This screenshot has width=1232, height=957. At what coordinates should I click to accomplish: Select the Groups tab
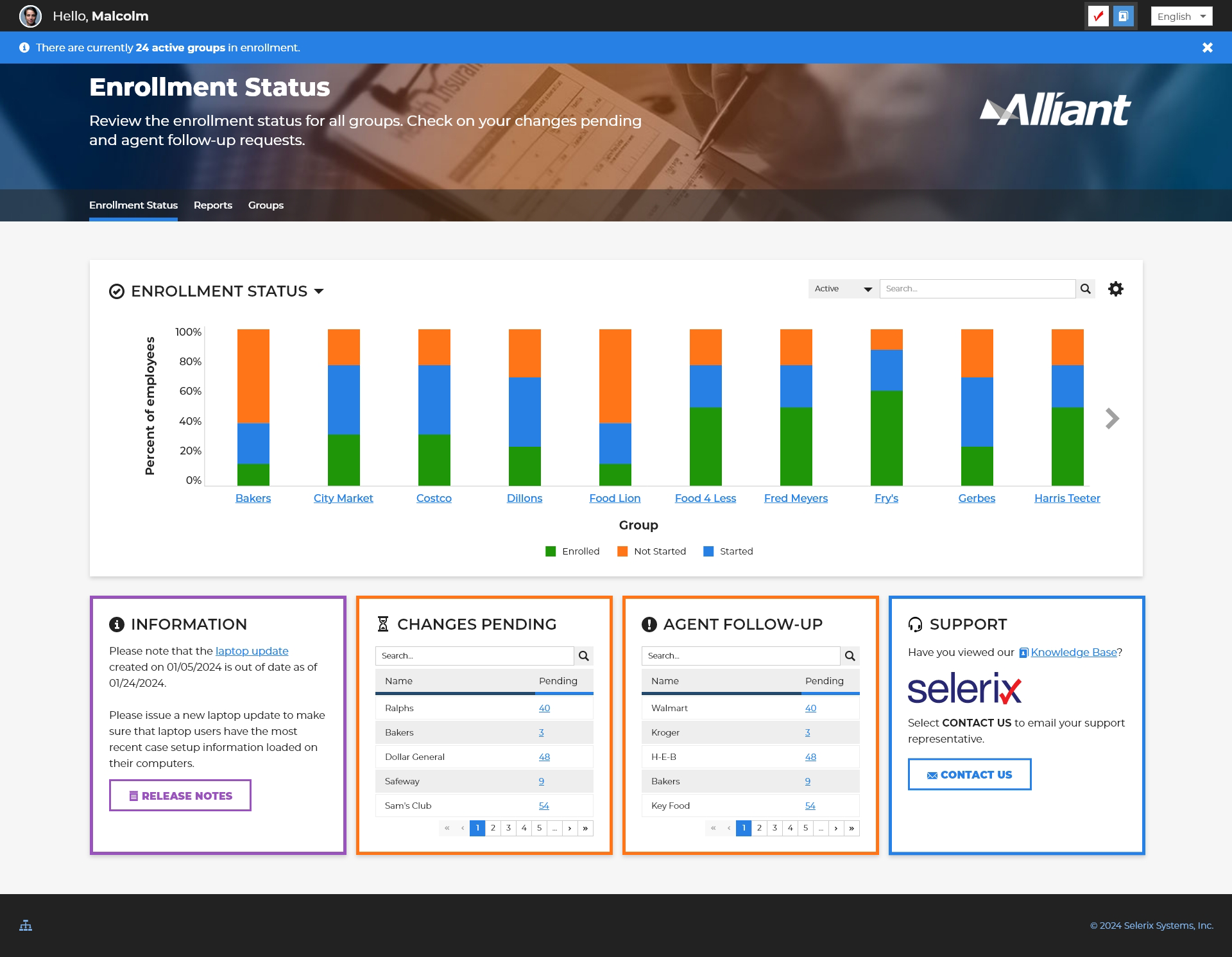[x=265, y=205]
